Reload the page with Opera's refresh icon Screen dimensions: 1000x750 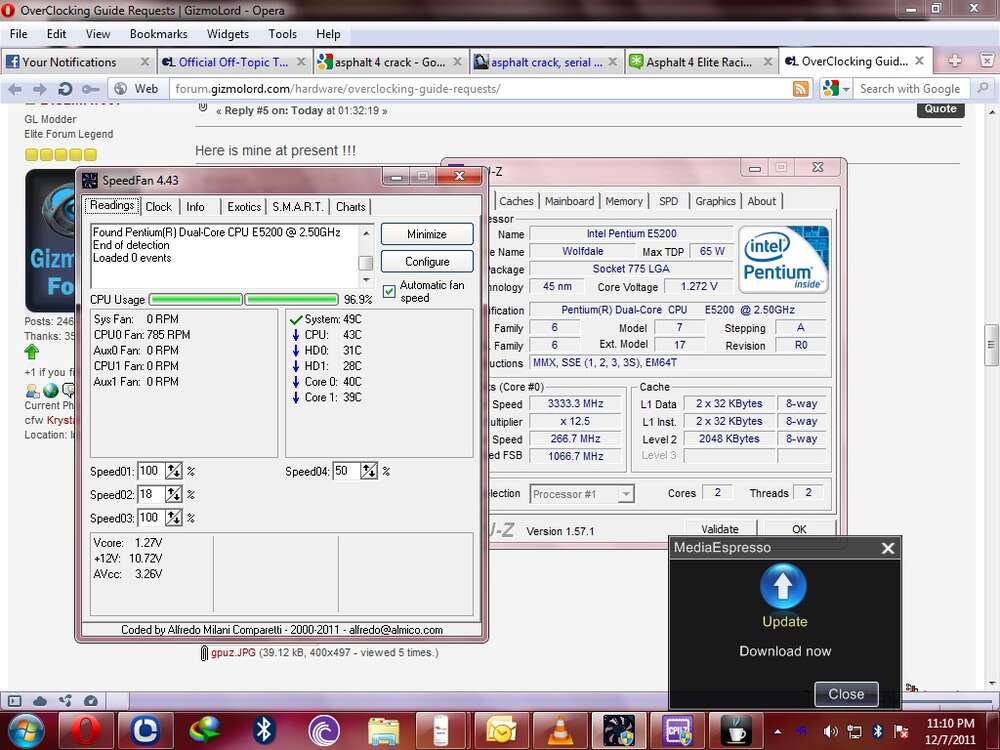pos(65,89)
